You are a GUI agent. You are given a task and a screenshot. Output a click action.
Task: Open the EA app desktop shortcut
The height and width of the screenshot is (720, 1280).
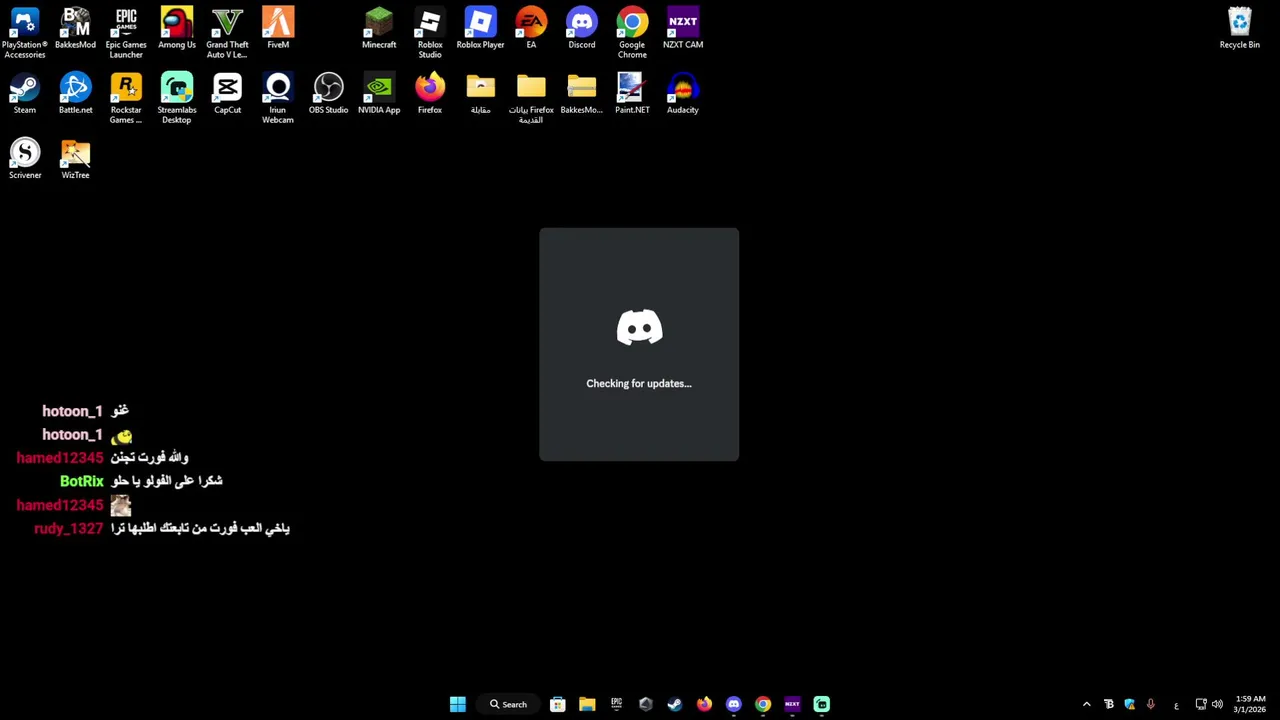531,28
